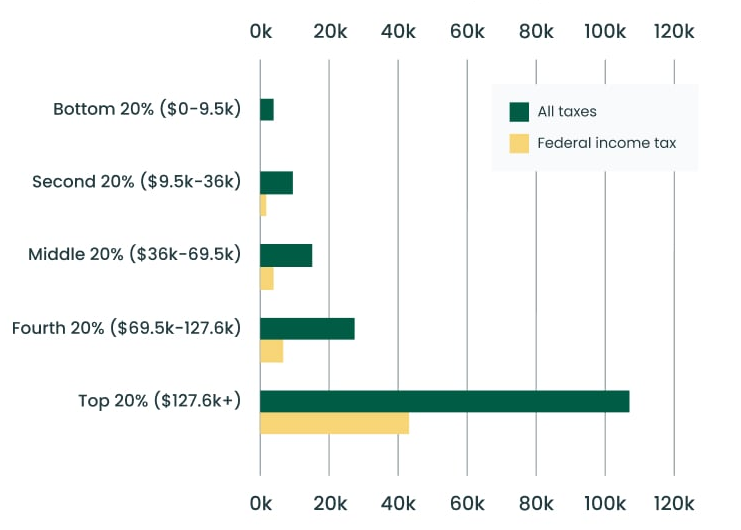Screen dimensions: 741x530
Task: Click the dark green All taxes legend swatch
Action: click(519, 112)
